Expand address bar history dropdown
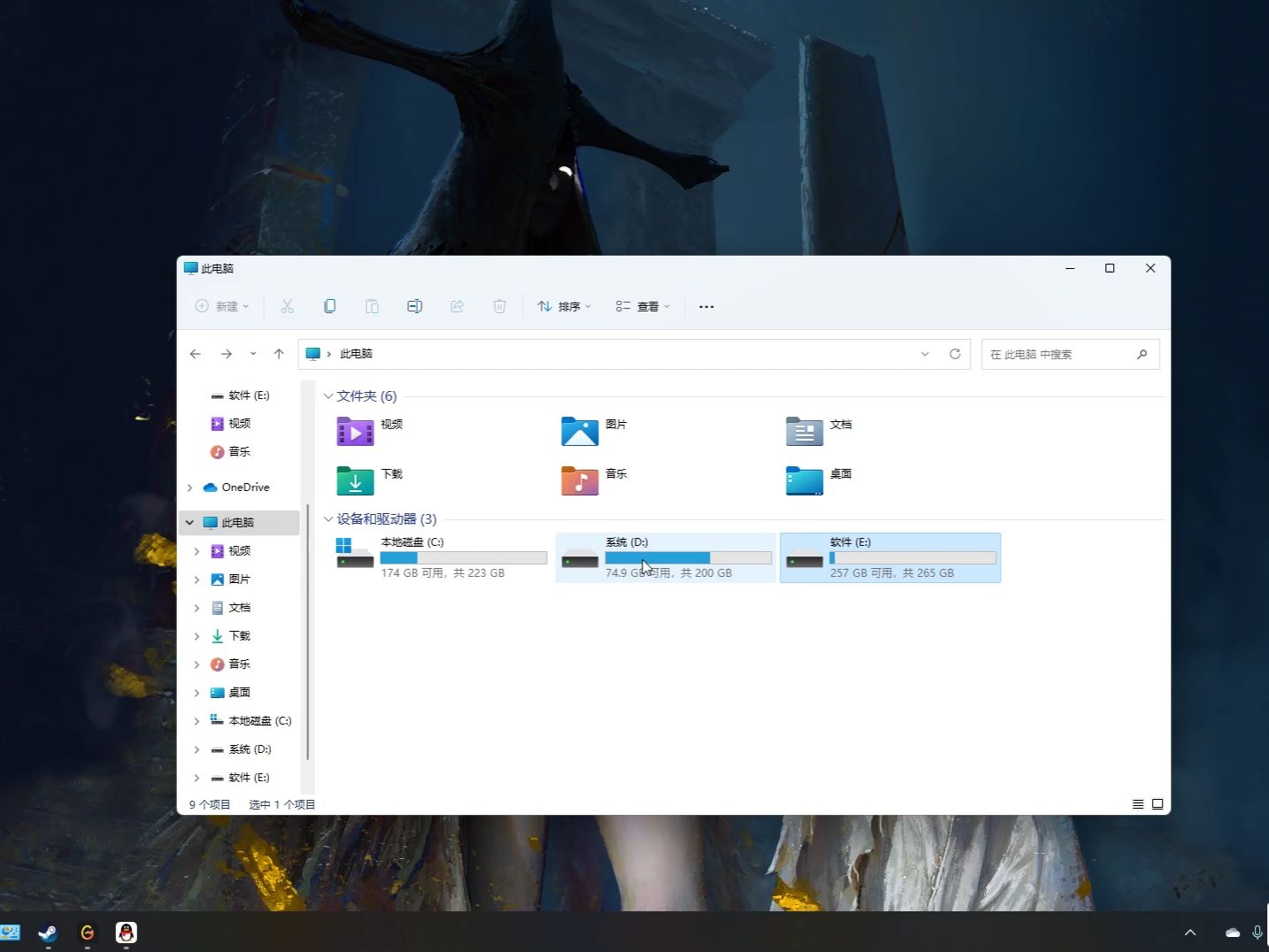The image size is (1269, 952). pyautogui.click(x=925, y=354)
